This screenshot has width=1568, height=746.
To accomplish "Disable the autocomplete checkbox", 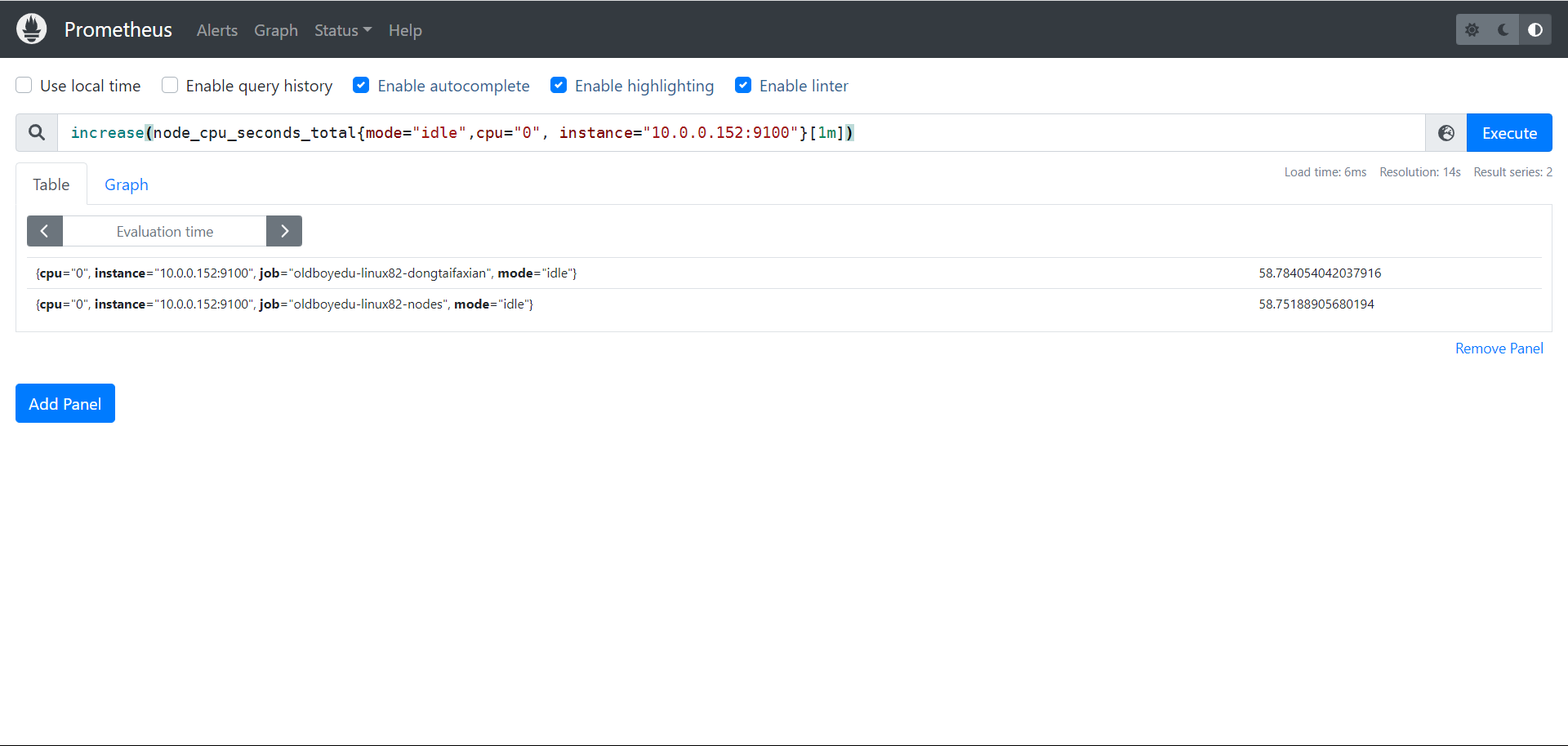I will click(x=361, y=86).
